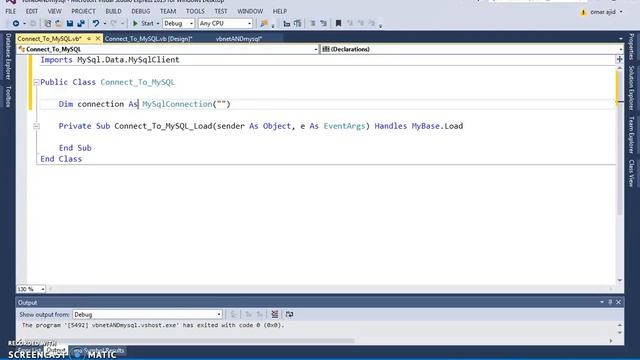Viewport: 640px width, 360px height.
Task: Clear all output text icon
Action: click(275, 314)
